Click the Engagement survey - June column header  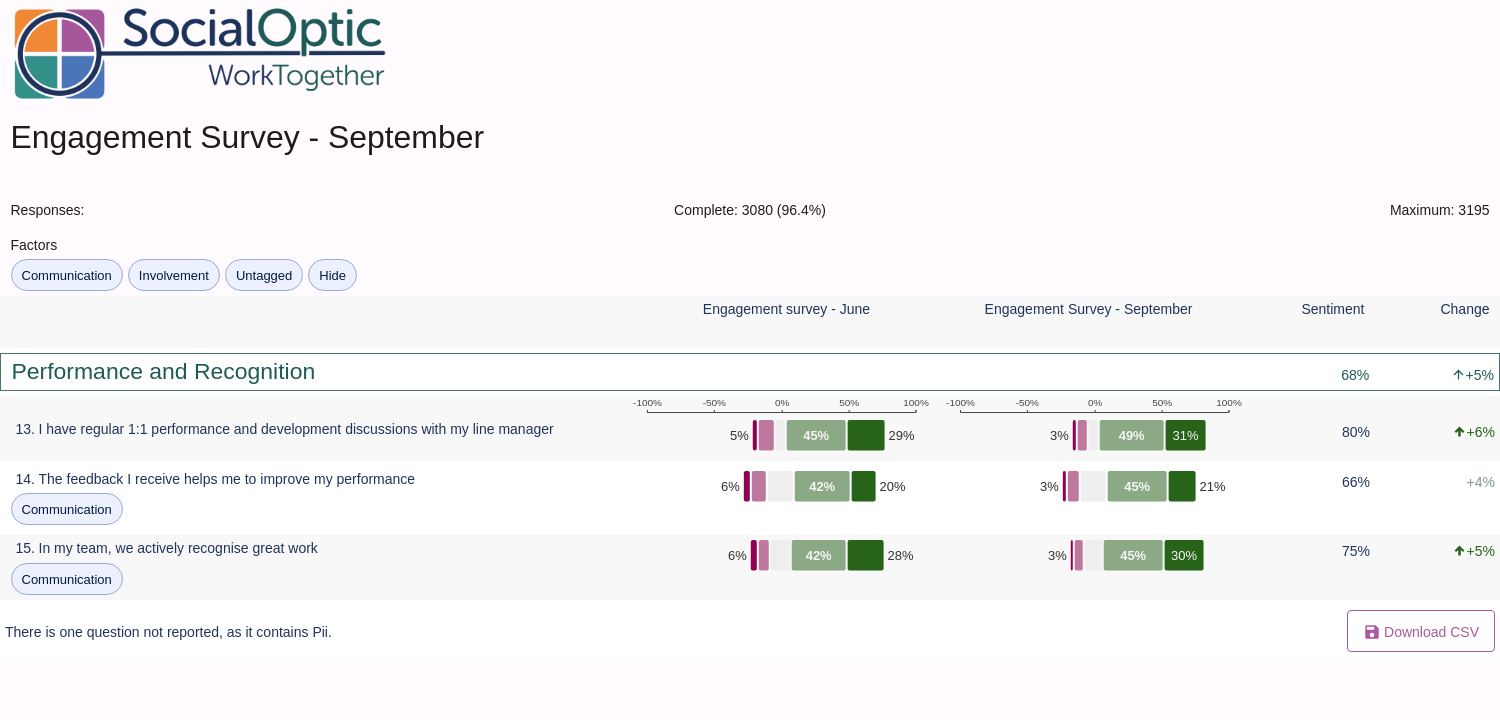click(x=786, y=309)
